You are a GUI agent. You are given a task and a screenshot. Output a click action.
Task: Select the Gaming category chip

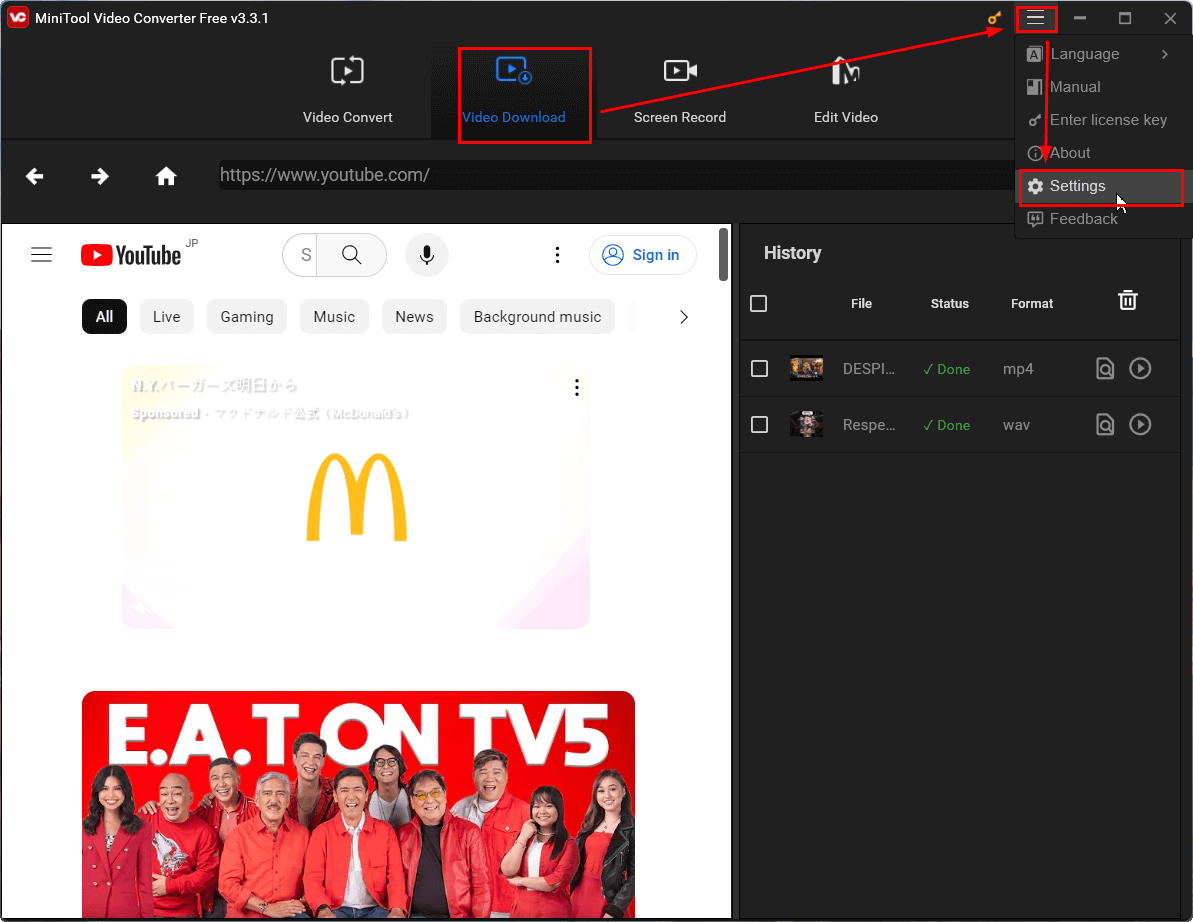point(247,317)
